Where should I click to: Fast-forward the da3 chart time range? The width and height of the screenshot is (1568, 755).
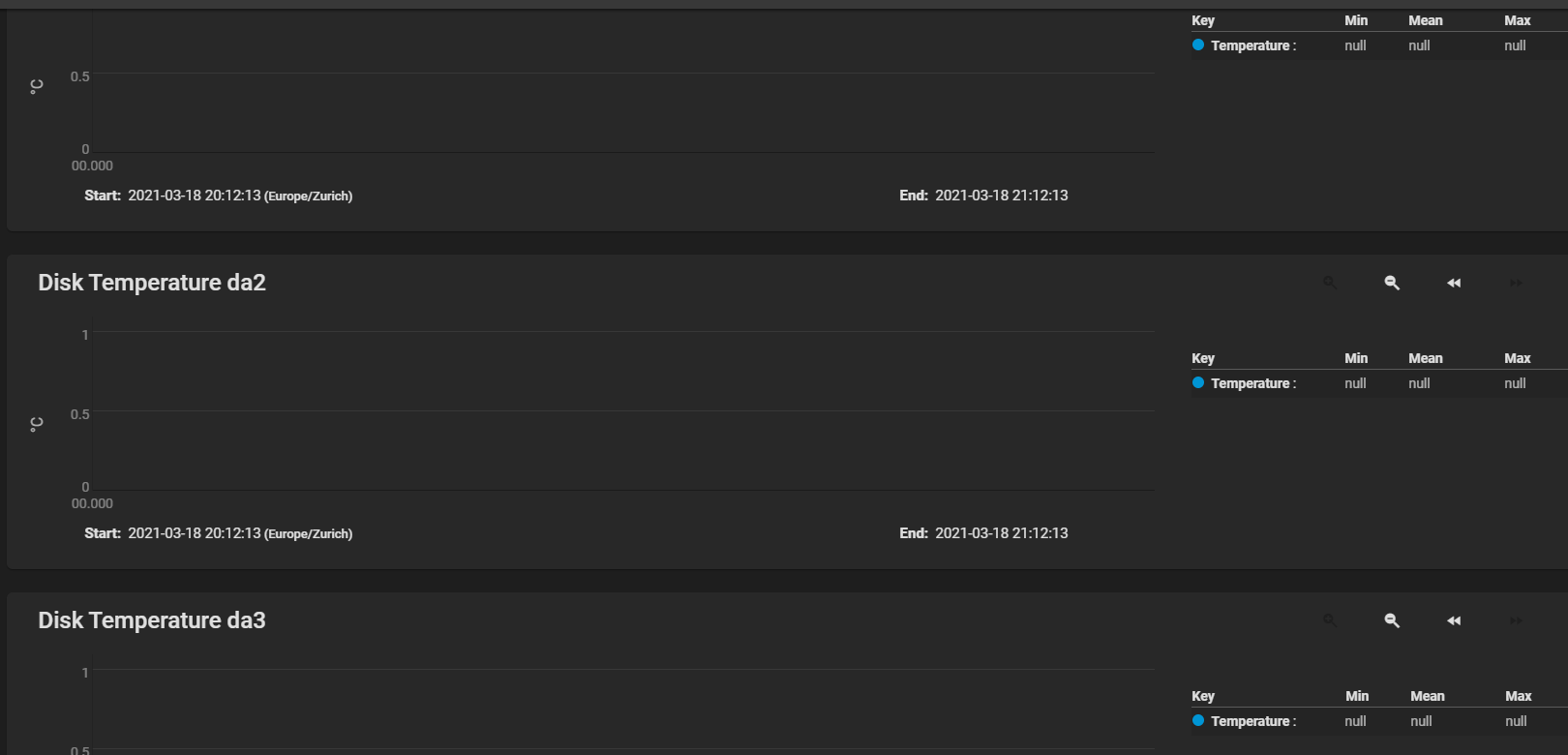pos(1516,620)
